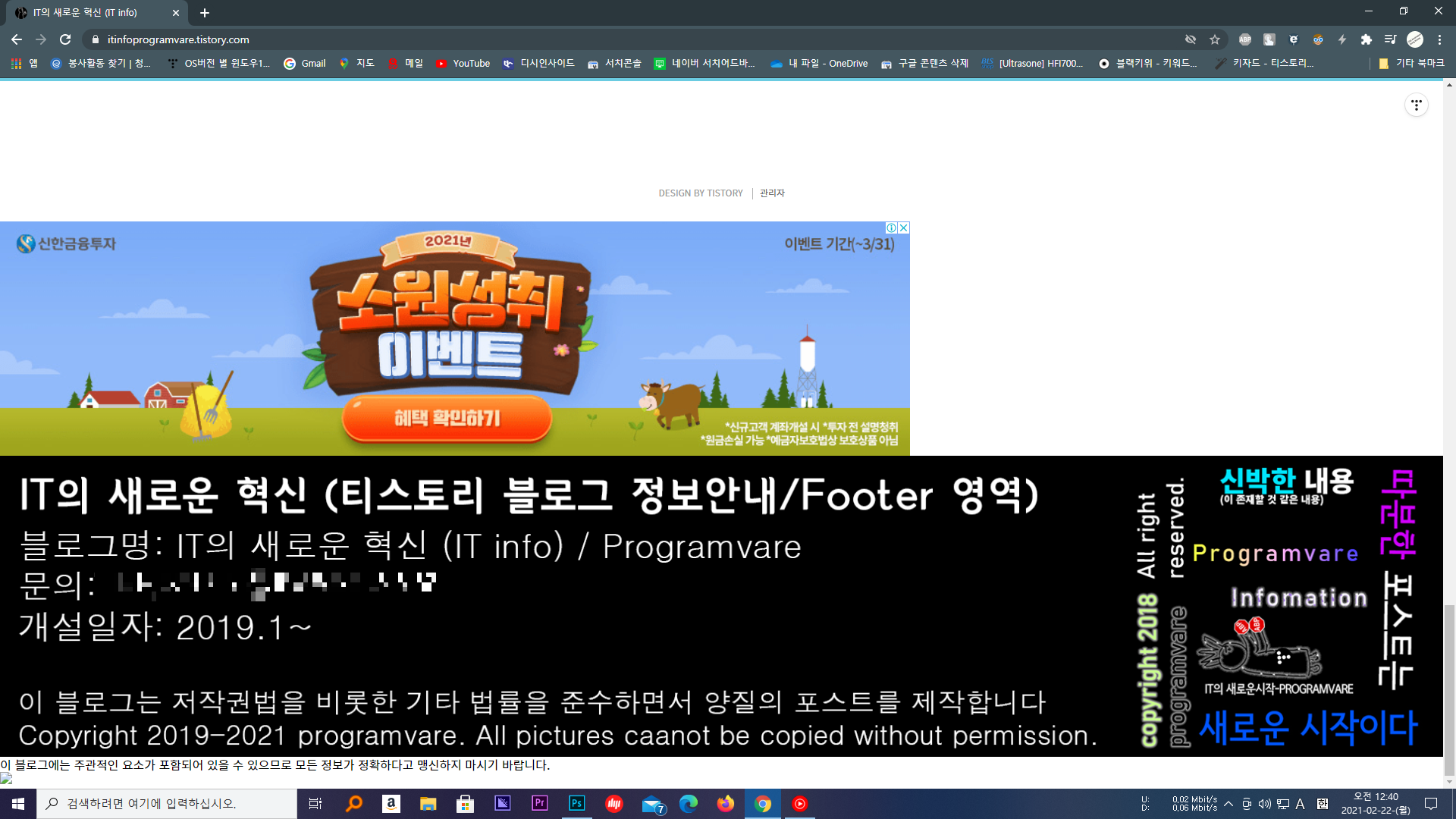Click the AdBlock Plus extension icon
The width and height of the screenshot is (1456, 819).
[x=1244, y=39]
